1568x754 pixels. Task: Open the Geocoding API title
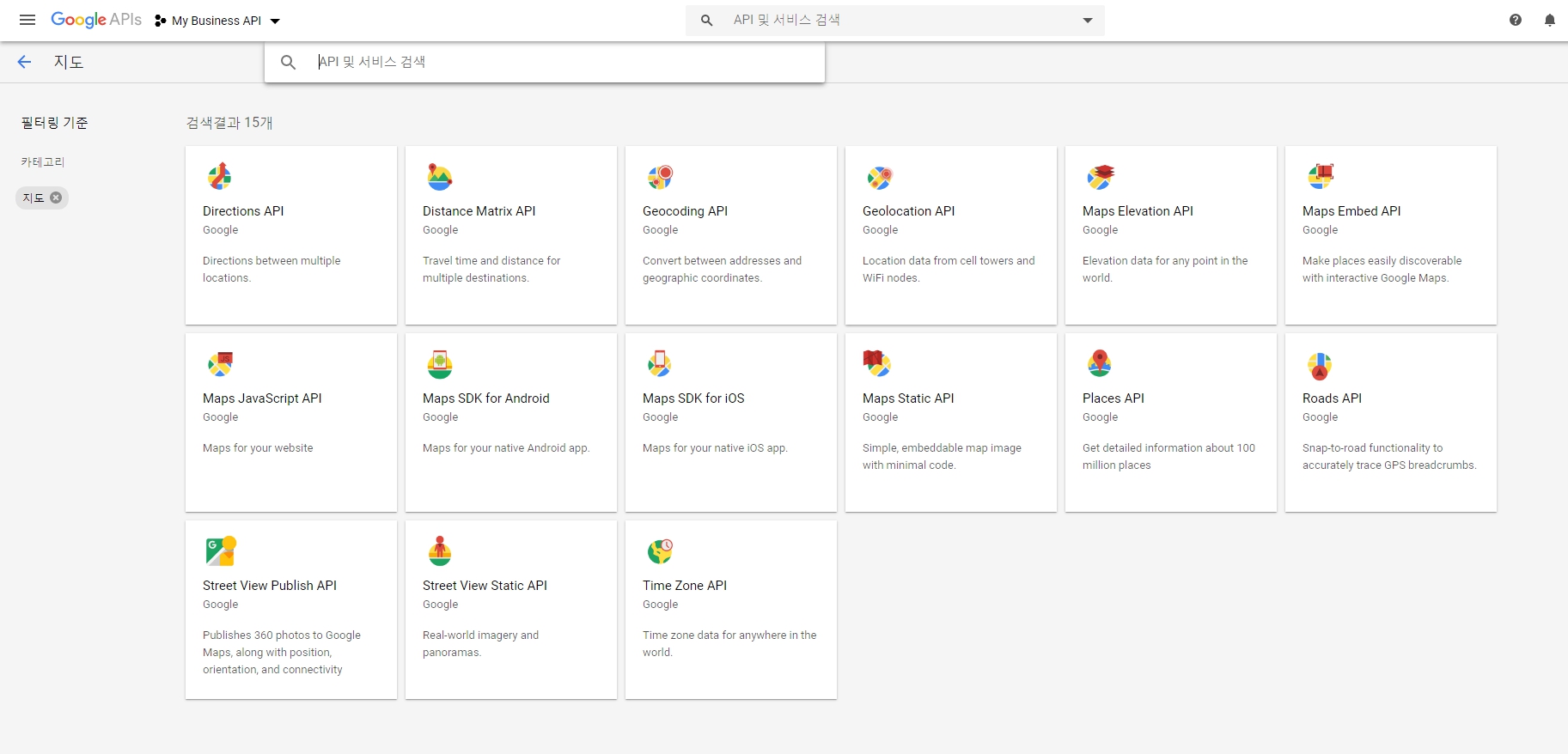pyautogui.click(x=685, y=211)
